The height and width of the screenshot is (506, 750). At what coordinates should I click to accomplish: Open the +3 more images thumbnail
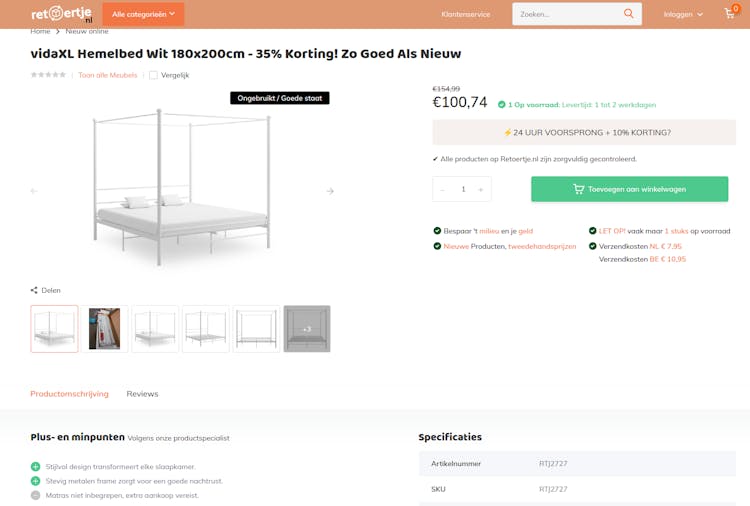[307, 328]
